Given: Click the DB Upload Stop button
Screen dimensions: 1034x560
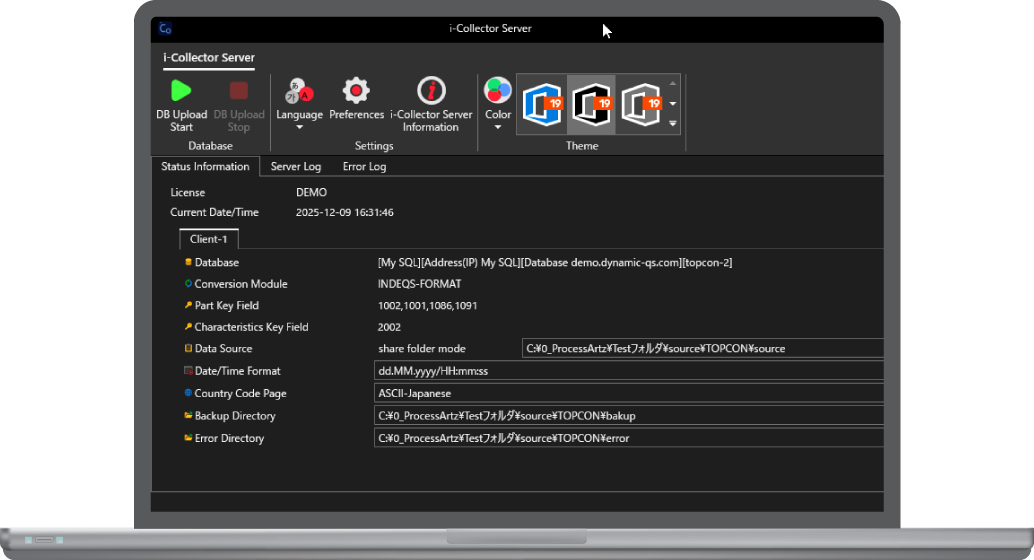Looking at the screenshot, I should point(239,104).
